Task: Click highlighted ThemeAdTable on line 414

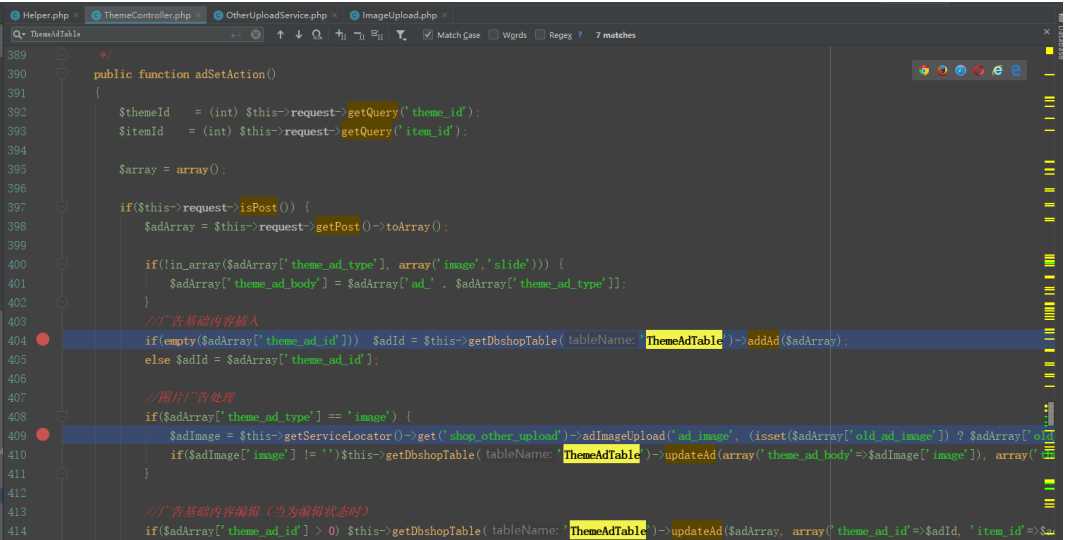Action: click(608, 530)
